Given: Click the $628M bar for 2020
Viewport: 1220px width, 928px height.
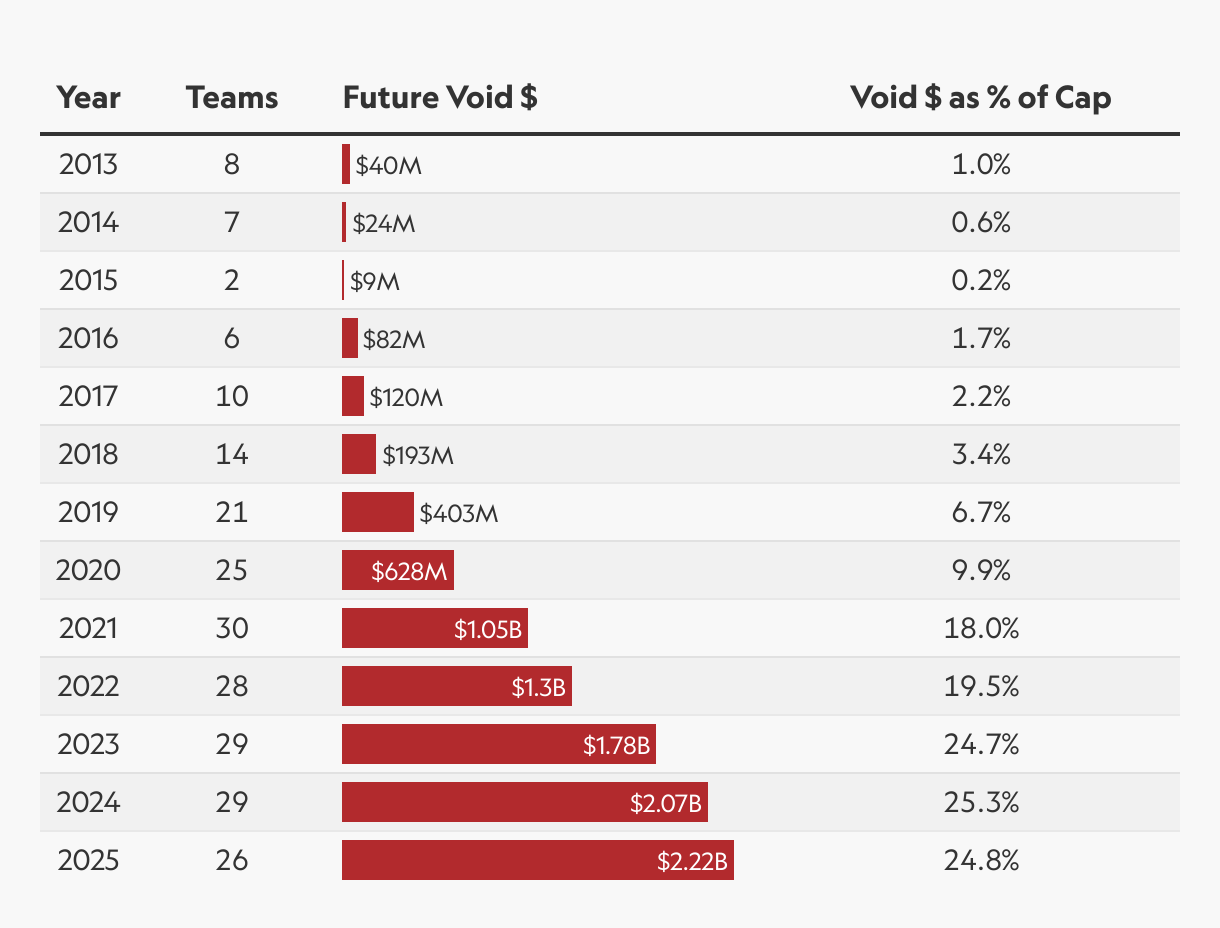Looking at the screenshot, I should (397, 570).
